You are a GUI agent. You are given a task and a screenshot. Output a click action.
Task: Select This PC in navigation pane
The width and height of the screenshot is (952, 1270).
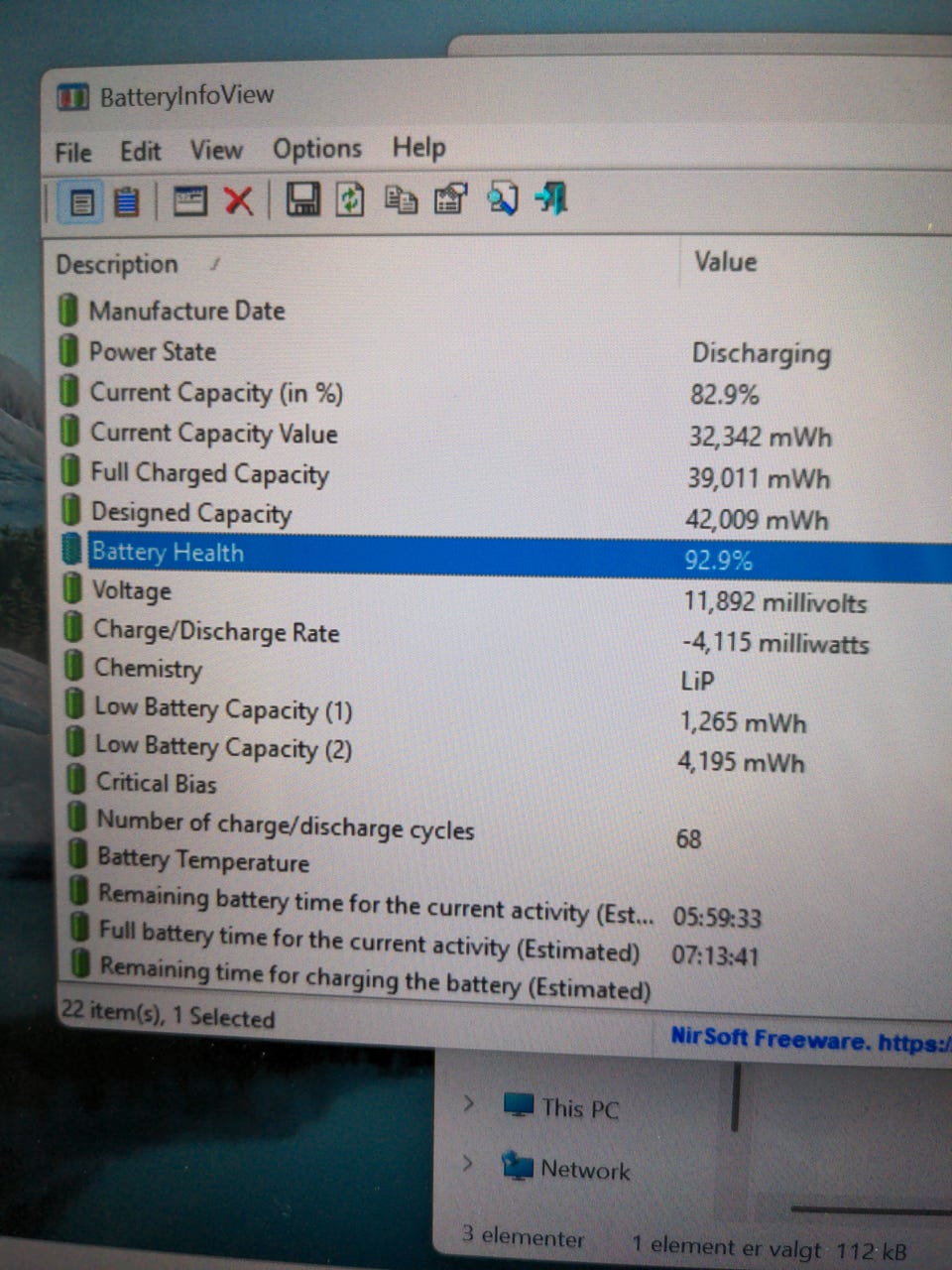click(x=579, y=1107)
